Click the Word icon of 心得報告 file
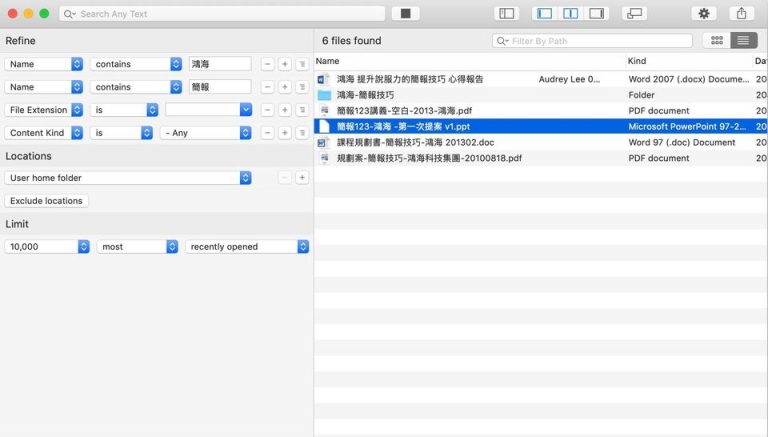This screenshot has height=437, width=768. [x=323, y=79]
